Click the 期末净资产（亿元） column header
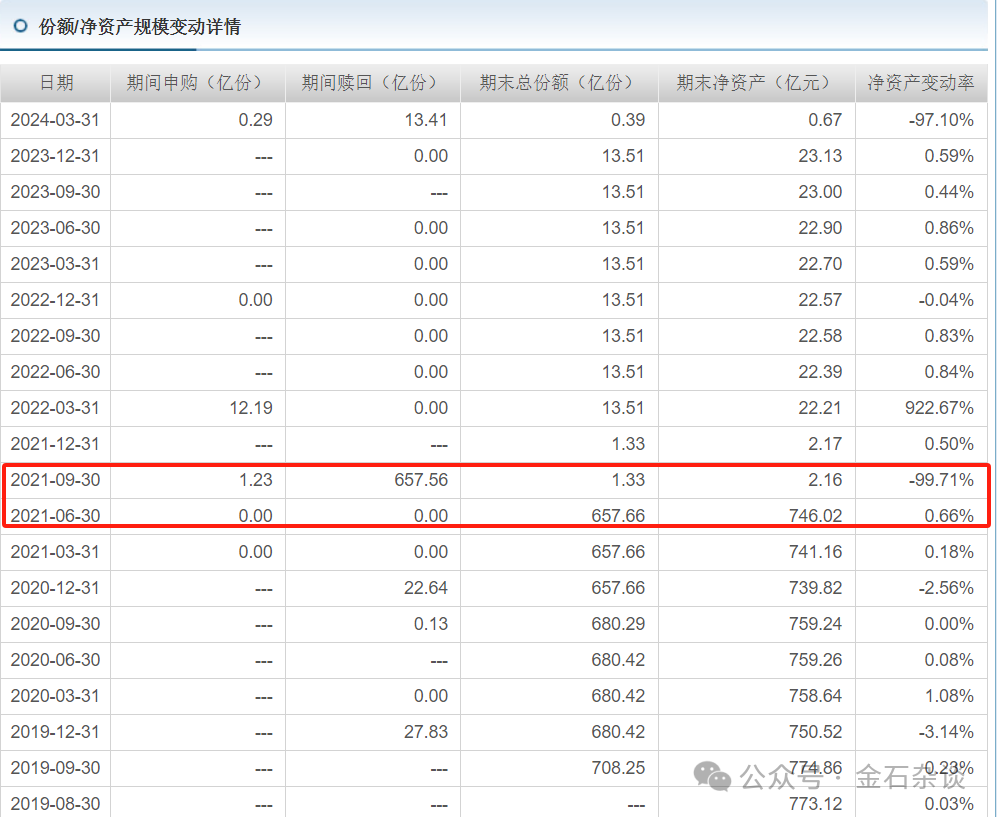 click(x=757, y=83)
